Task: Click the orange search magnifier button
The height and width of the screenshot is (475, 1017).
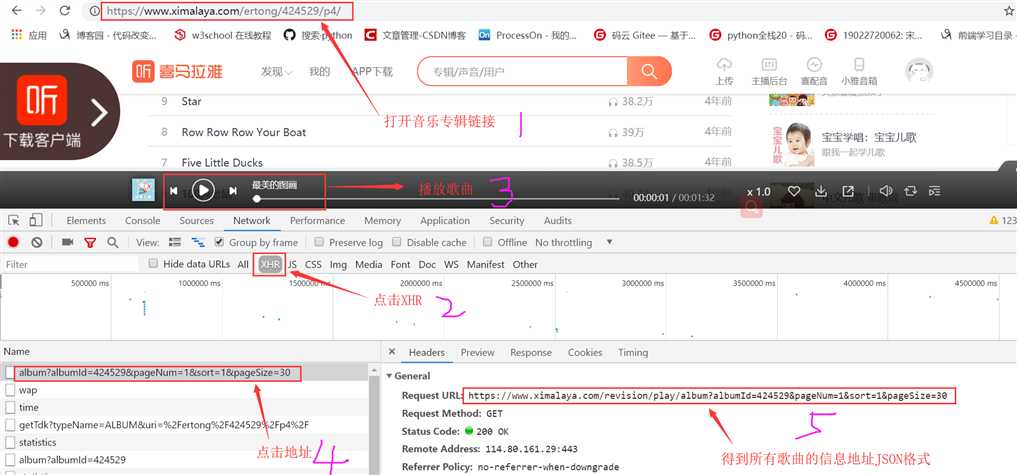Action: click(x=649, y=71)
